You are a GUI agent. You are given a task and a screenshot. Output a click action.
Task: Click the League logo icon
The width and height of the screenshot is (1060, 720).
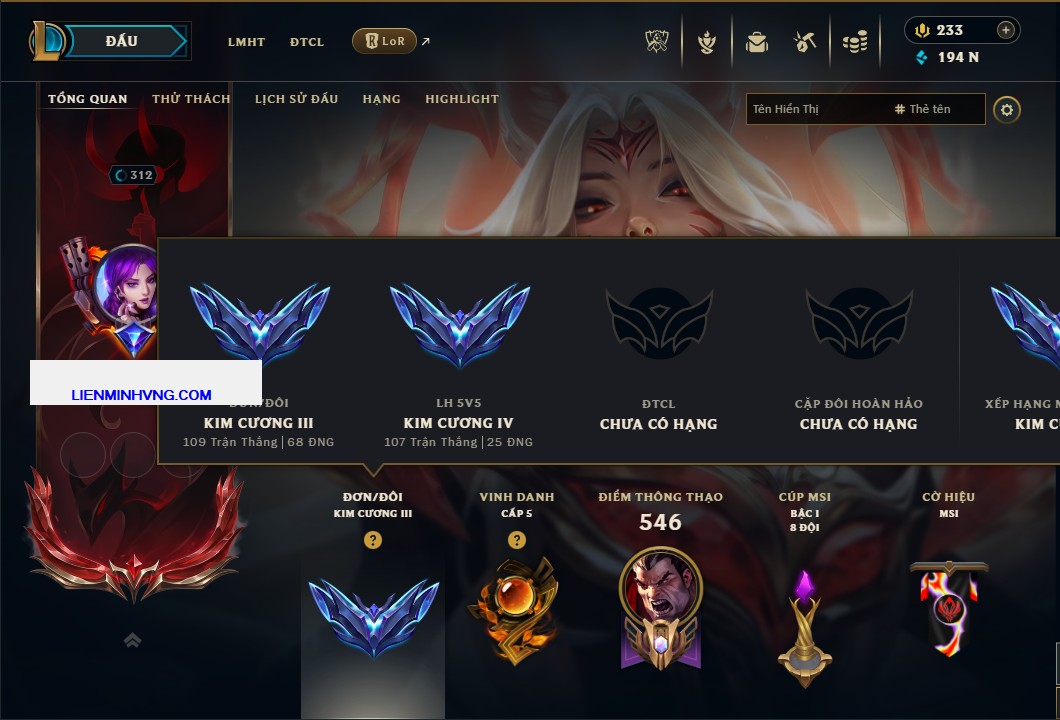pyautogui.click(x=46, y=41)
